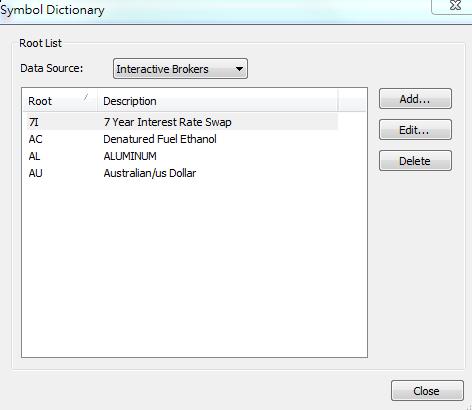
Task: Click the dropdown arrow beside Interactive Brokers
Action: pyautogui.click(x=239, y=69)
